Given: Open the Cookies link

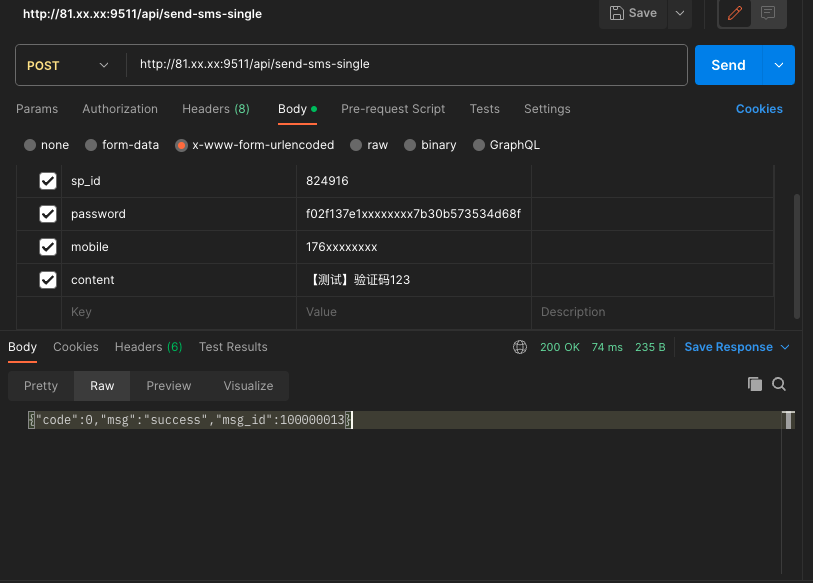Looking at the screenshot, I should 759,109.
